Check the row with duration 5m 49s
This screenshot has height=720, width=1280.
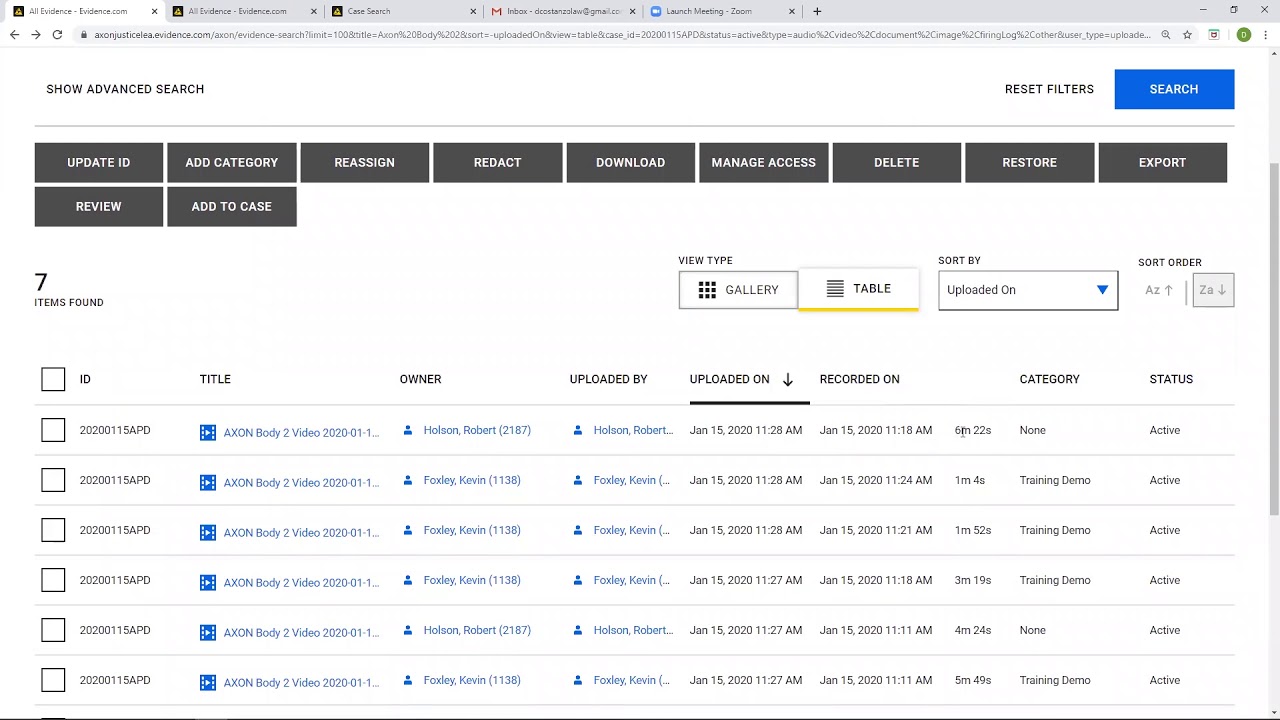click(x=53, y=680)
